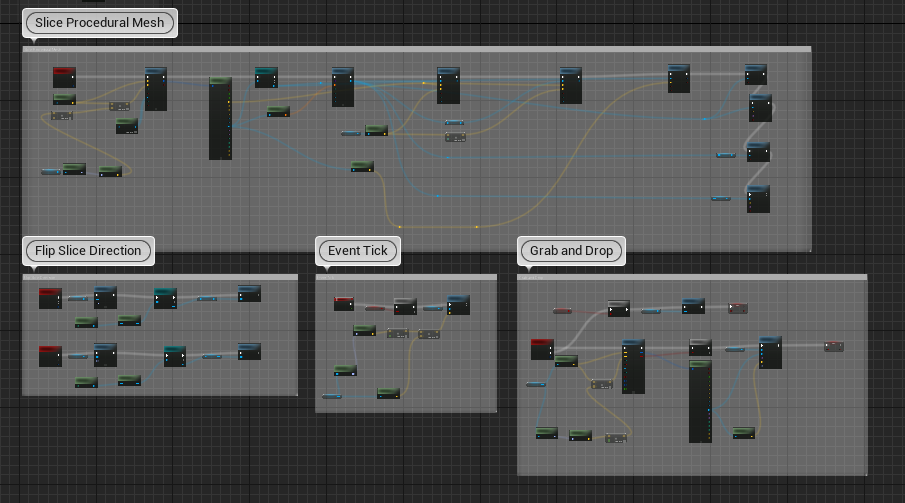The image size is (905, 503).
Task: Select teal node in Slice Procedural Mesh group
Action: [266, 77]
